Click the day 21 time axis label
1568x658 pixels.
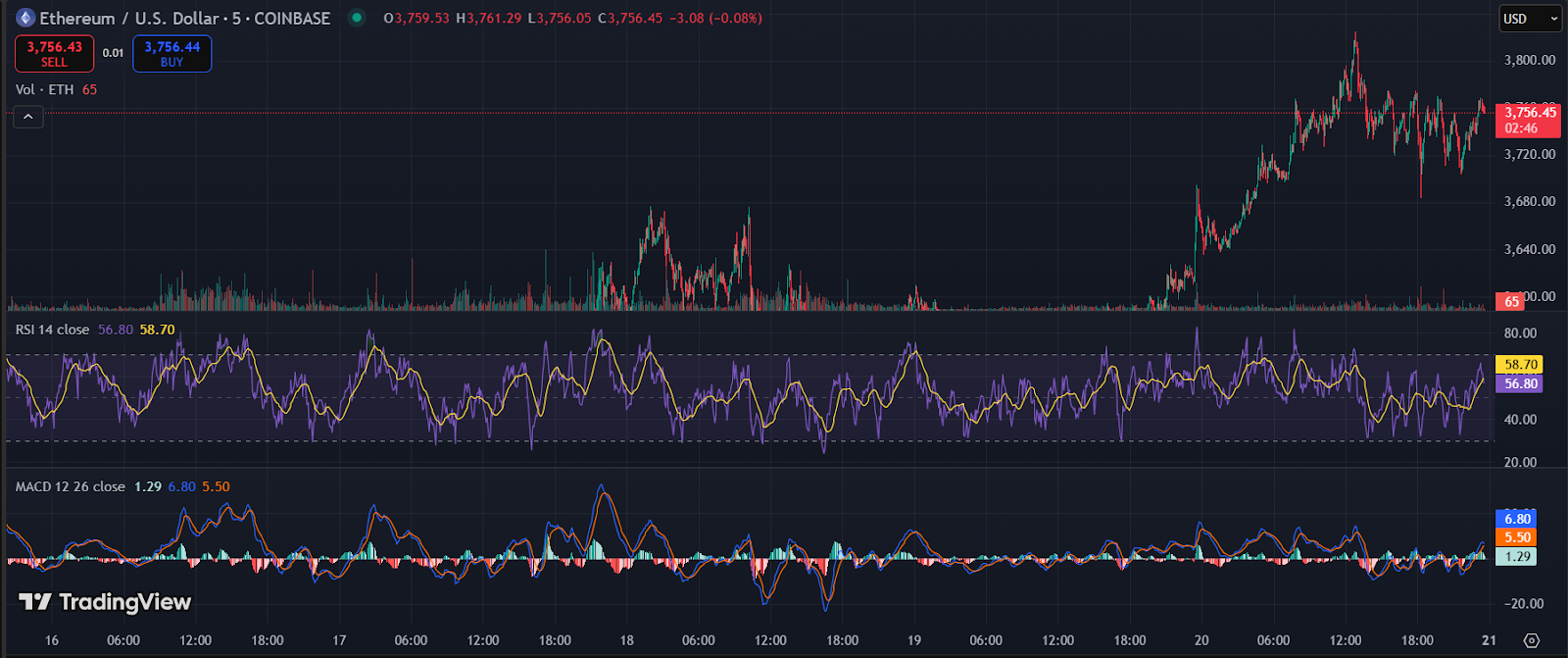(1489, 640)
